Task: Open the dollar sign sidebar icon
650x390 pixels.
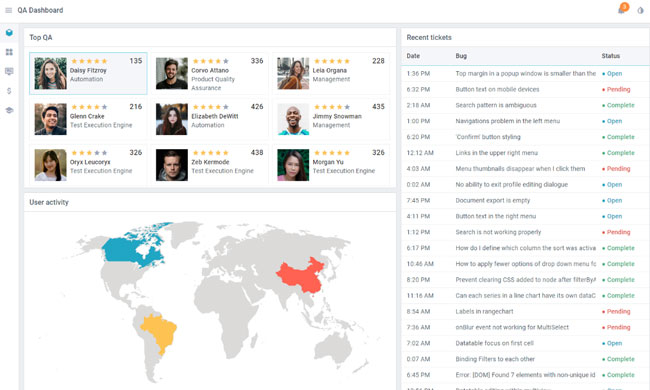Action: point(9,91)
